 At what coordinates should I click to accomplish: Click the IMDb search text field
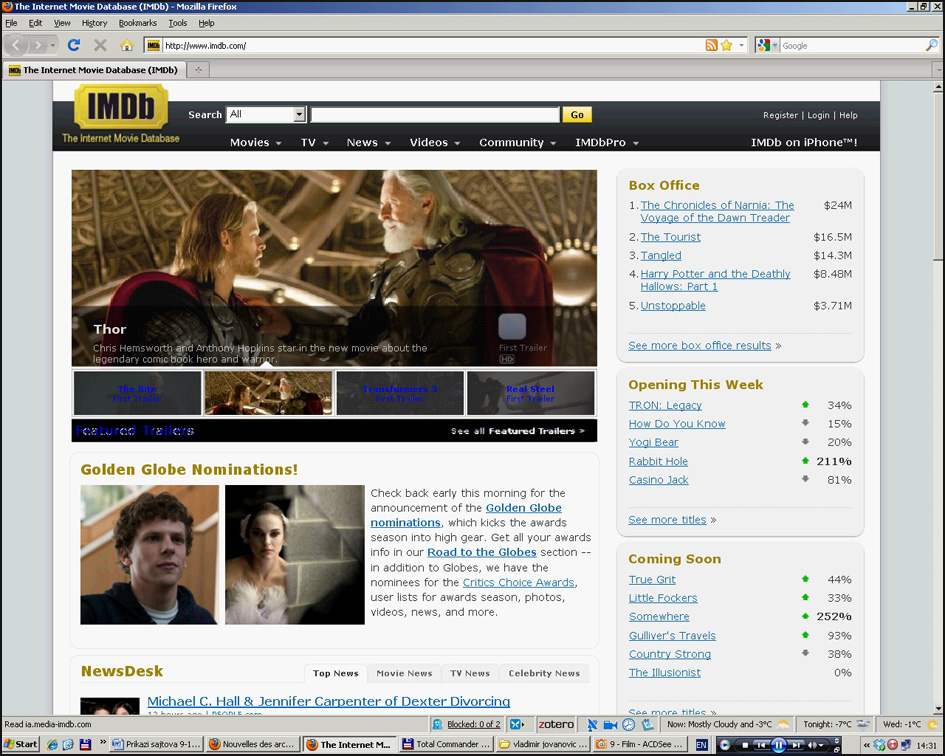click(434, 115)
